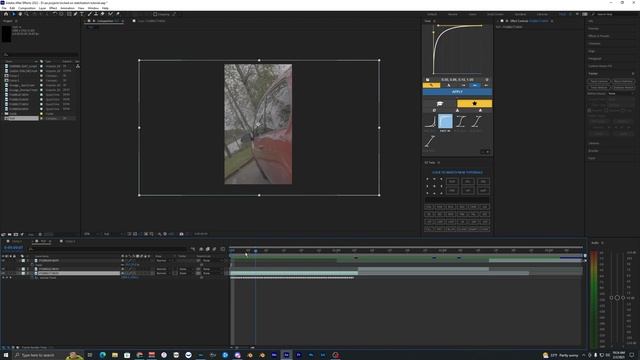Click the steep ease curve preset in Flow
The width and height of the screenshot is (640, 360).
(430, 122)
